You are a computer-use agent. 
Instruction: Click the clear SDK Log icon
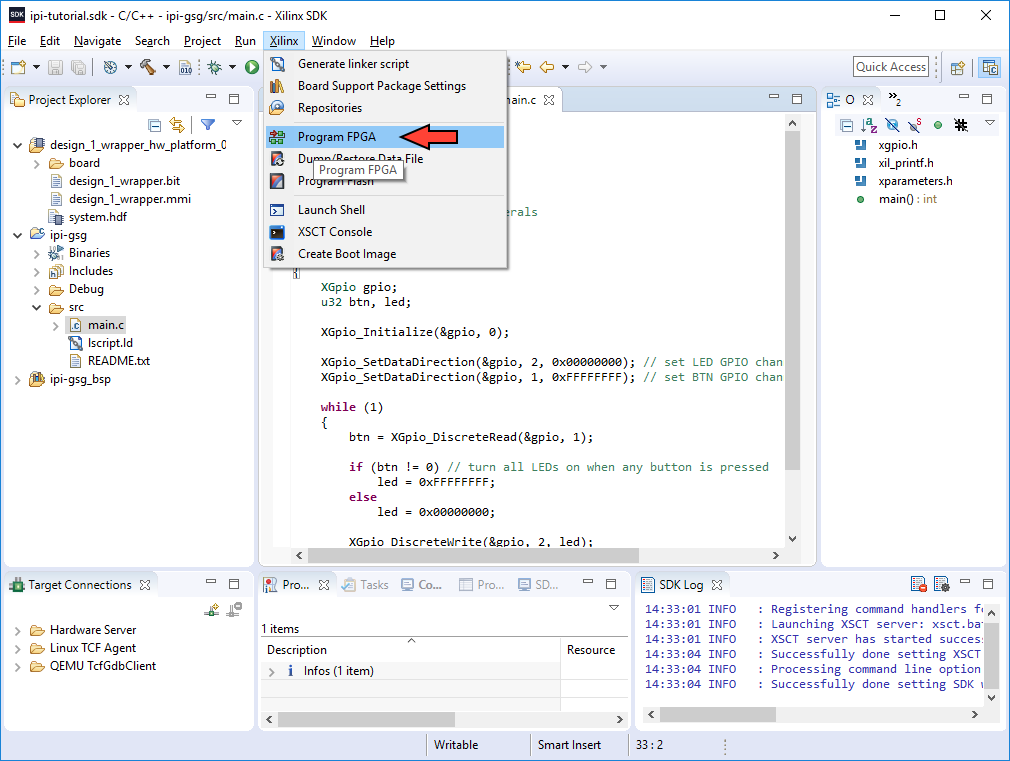click(x=919, y=584)
